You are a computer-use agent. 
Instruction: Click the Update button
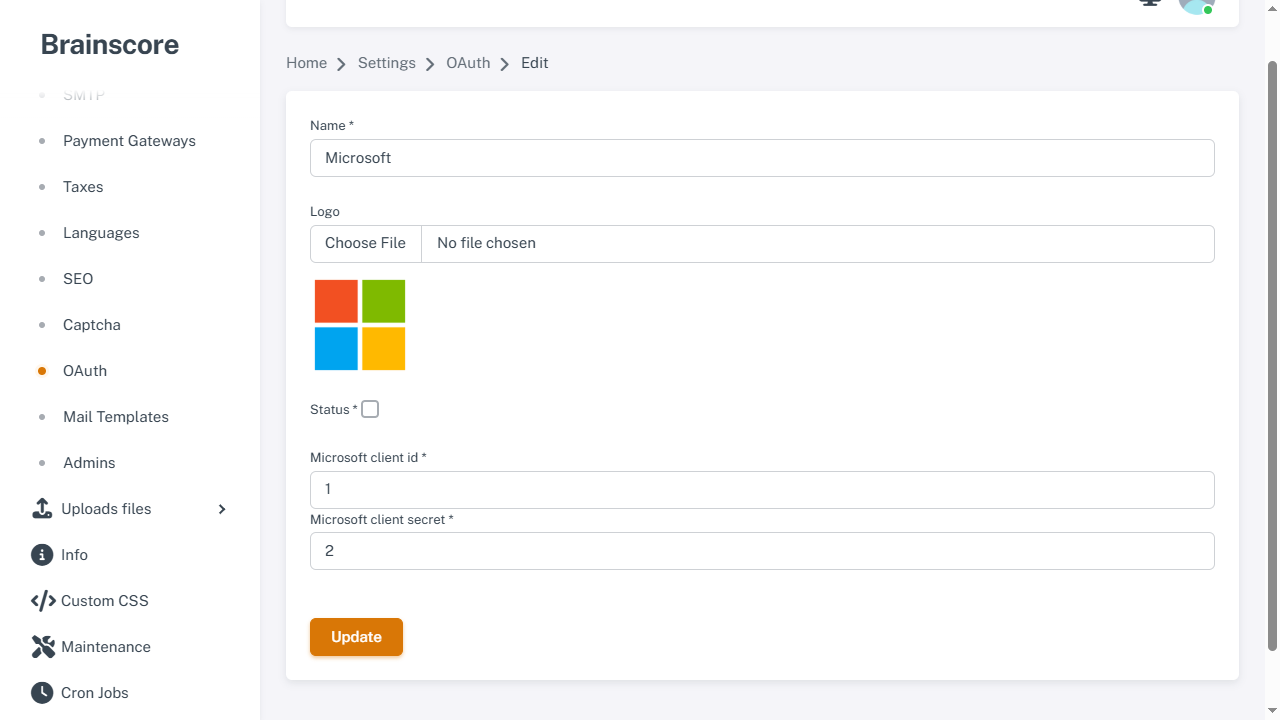[x=356, y=637]
